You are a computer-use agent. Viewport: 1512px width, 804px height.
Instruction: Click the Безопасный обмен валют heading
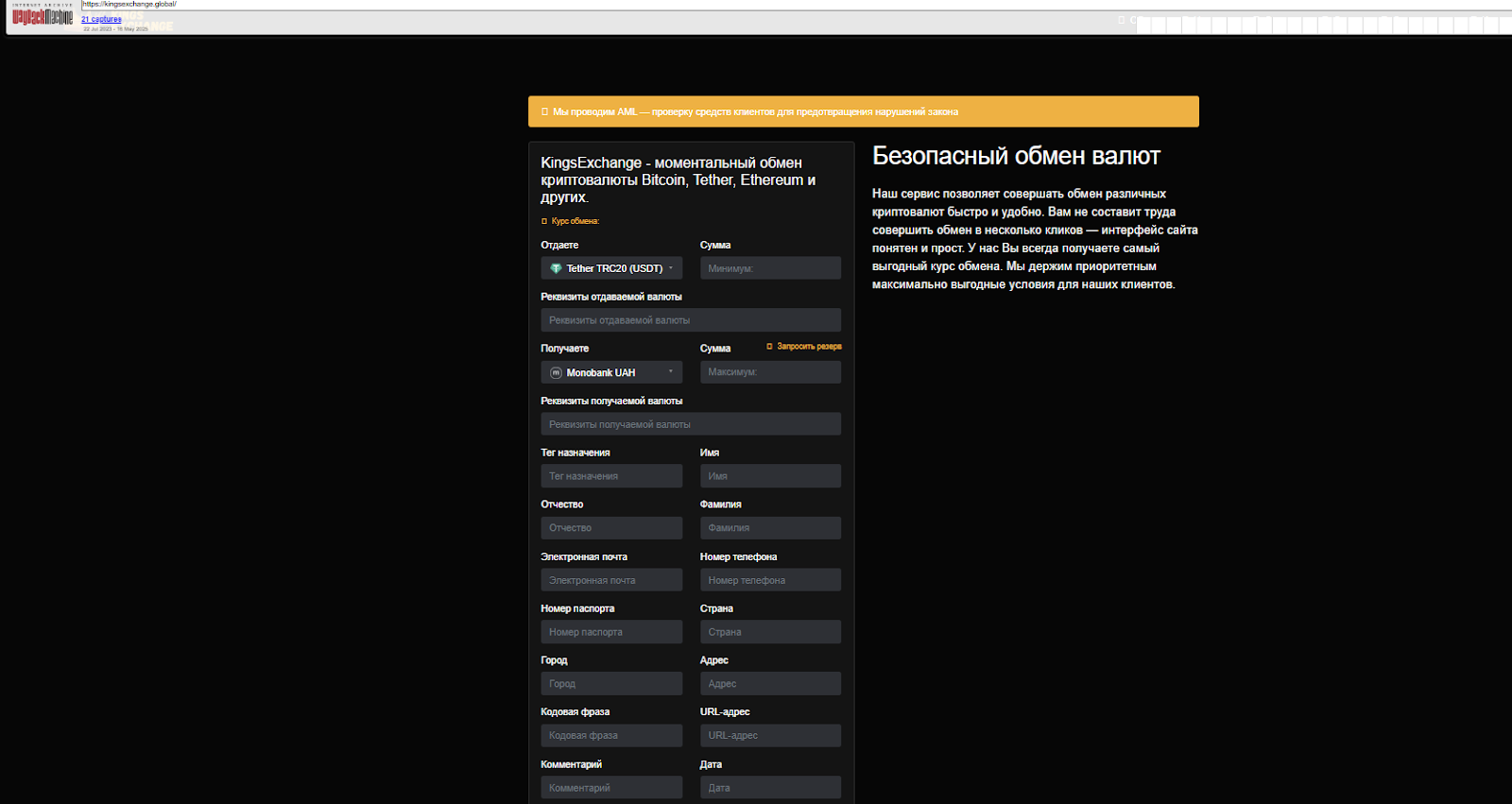coord(1016,156)
